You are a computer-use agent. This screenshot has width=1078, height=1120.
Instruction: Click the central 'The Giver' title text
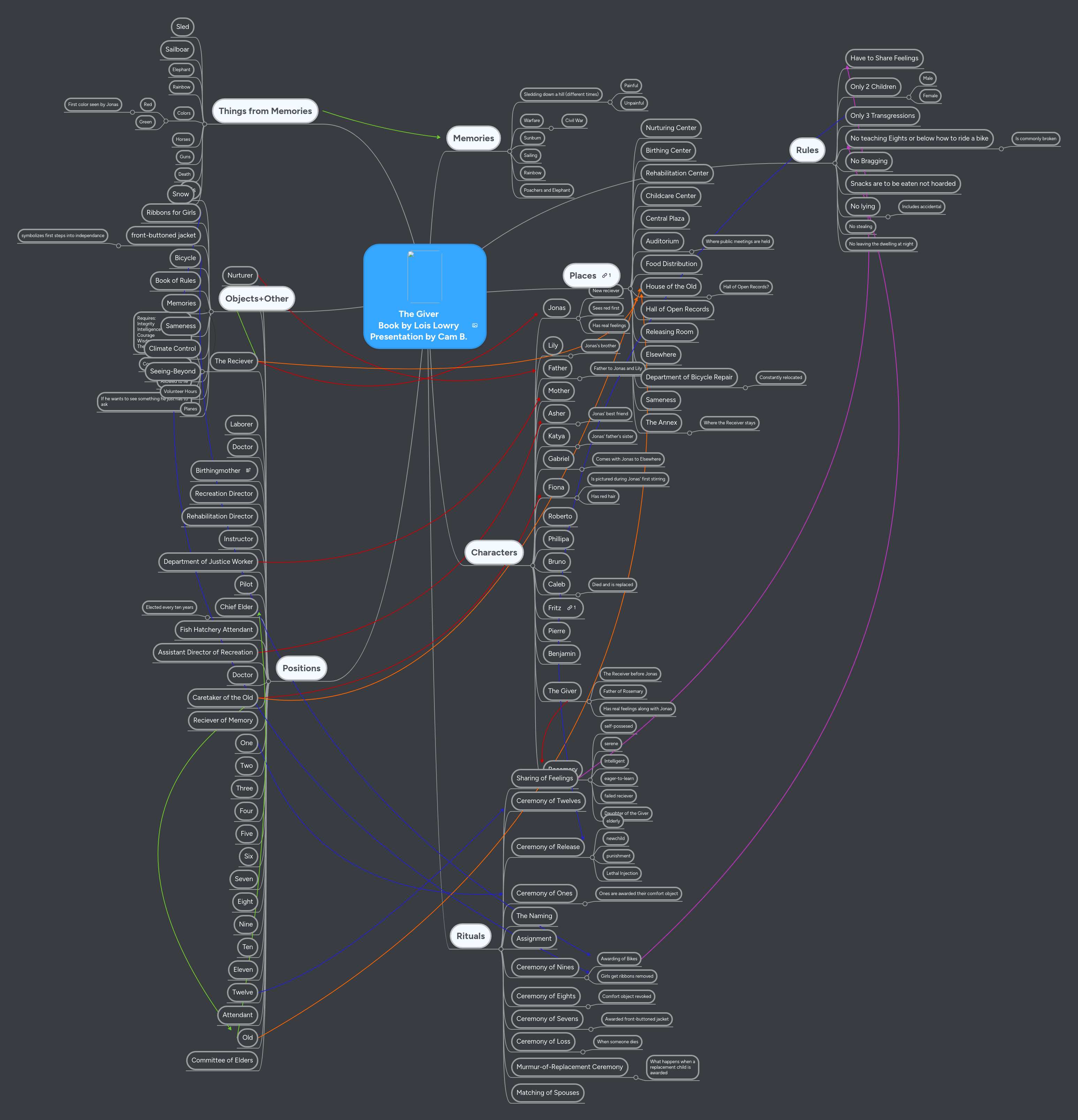[x=419, y=314]
